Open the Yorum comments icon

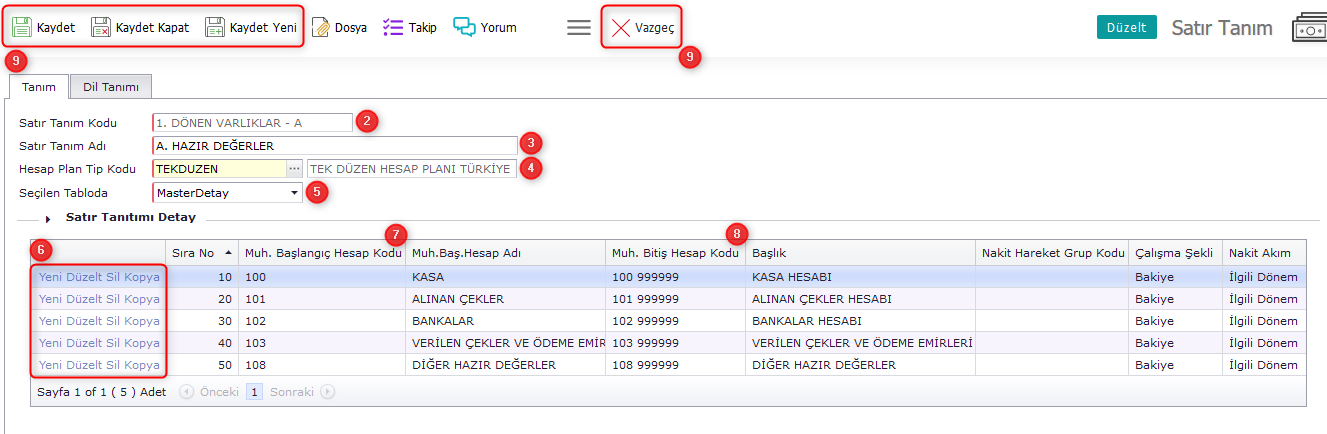click(464, 27)
